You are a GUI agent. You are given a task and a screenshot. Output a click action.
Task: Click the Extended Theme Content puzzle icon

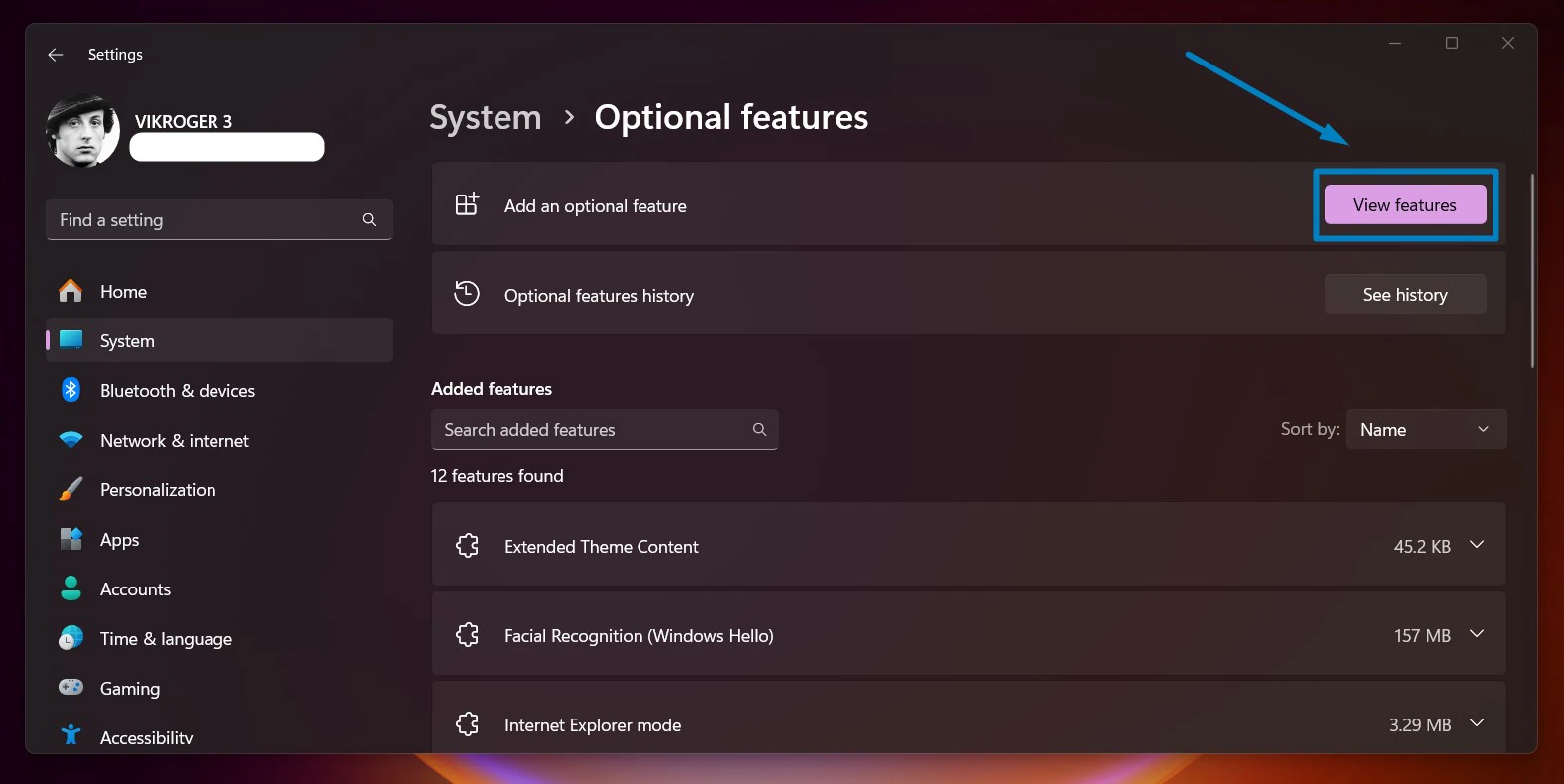click(467, 545)
